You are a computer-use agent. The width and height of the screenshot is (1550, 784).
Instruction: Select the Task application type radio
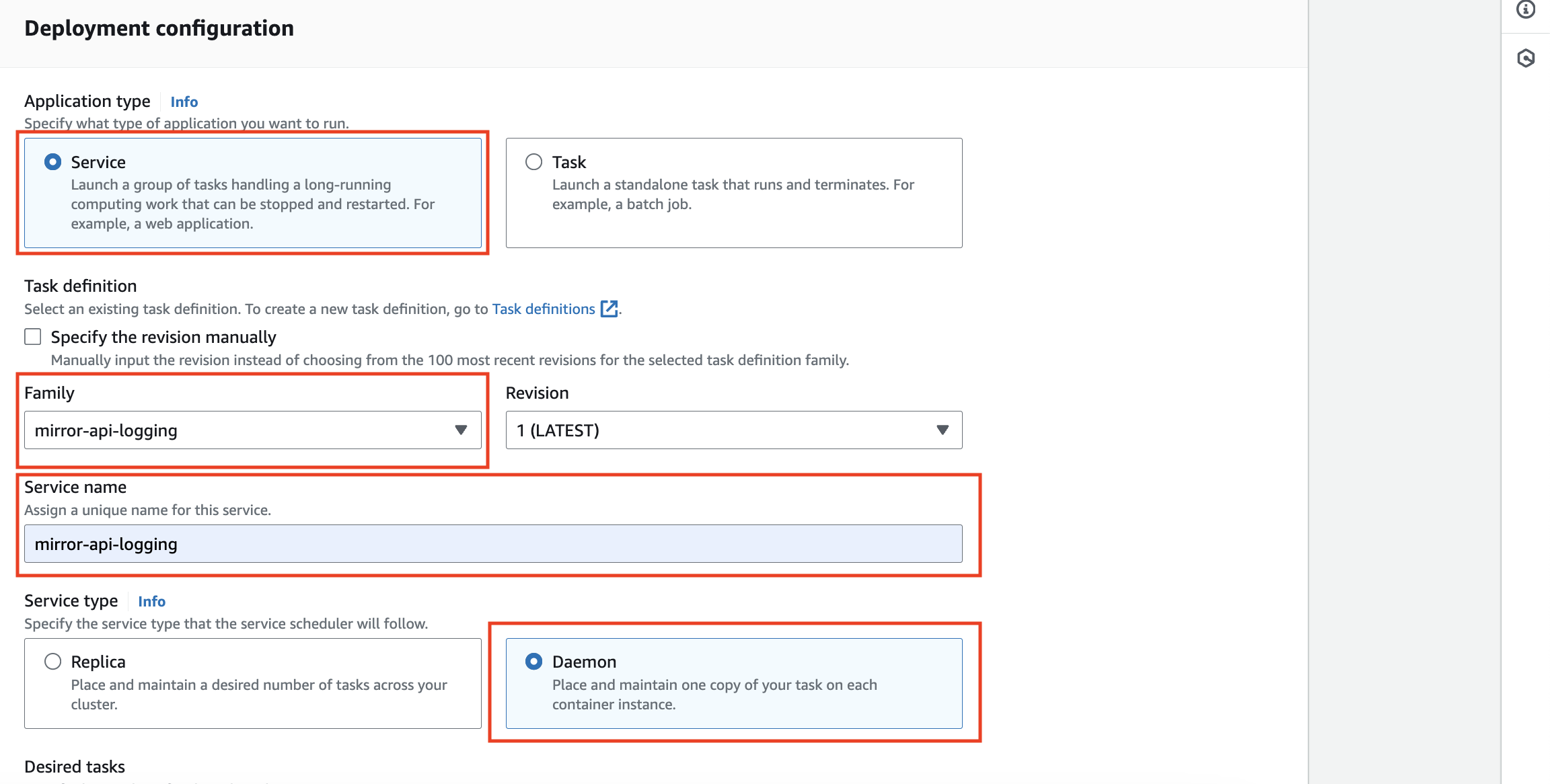[533, 162]
